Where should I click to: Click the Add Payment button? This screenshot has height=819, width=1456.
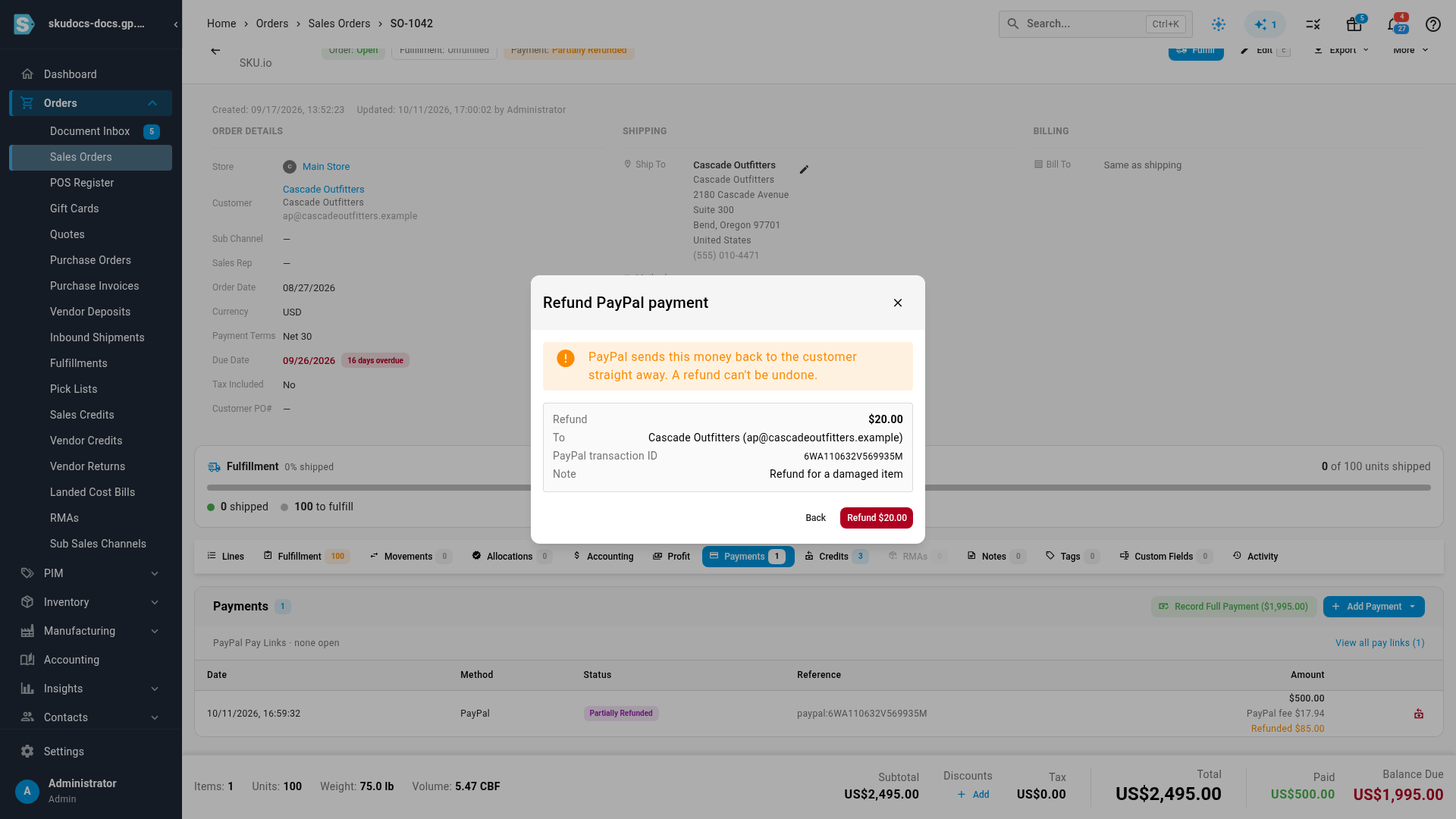(x=1365, y=607)
